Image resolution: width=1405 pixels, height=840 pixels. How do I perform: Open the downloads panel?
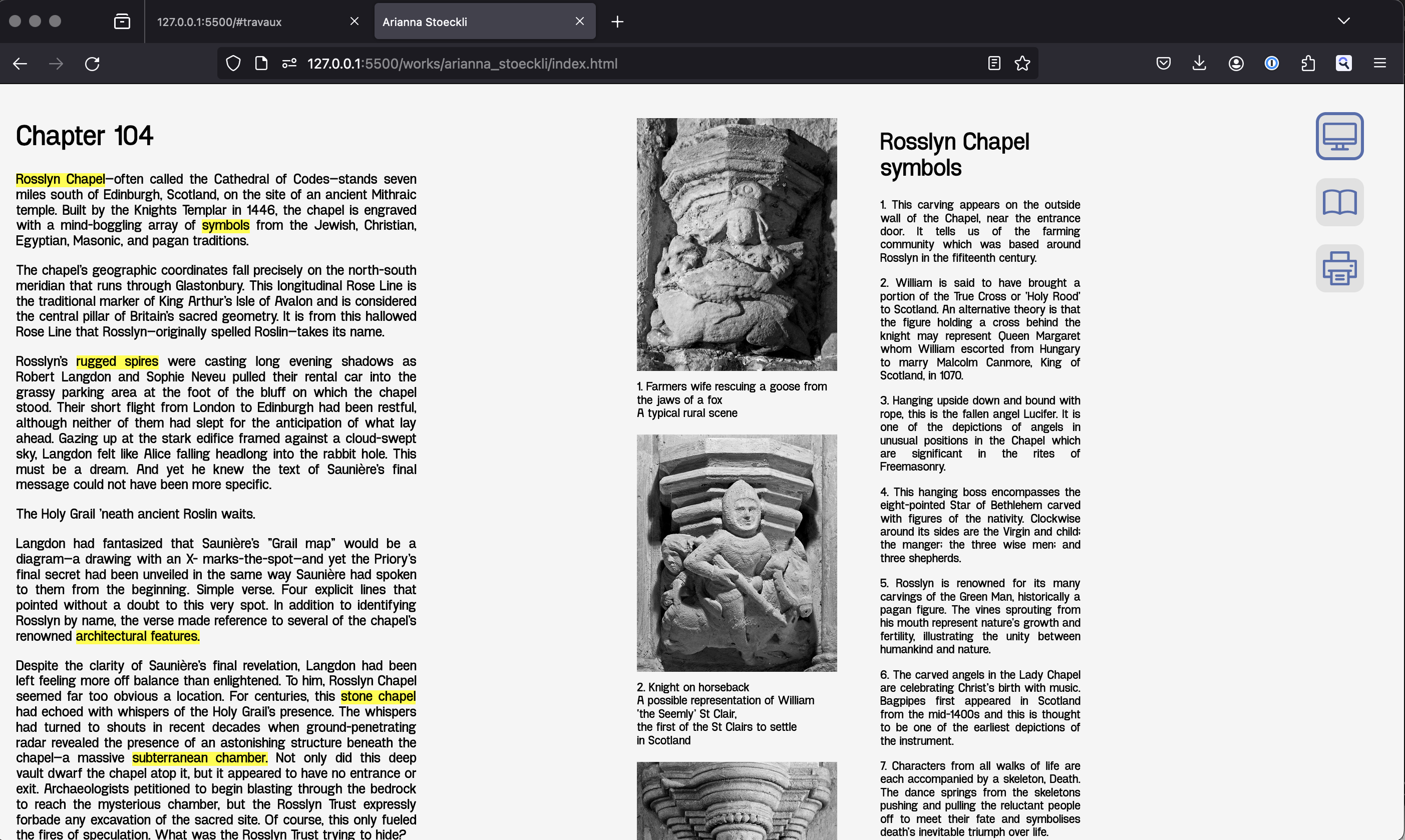click(x=1199, y=64)
